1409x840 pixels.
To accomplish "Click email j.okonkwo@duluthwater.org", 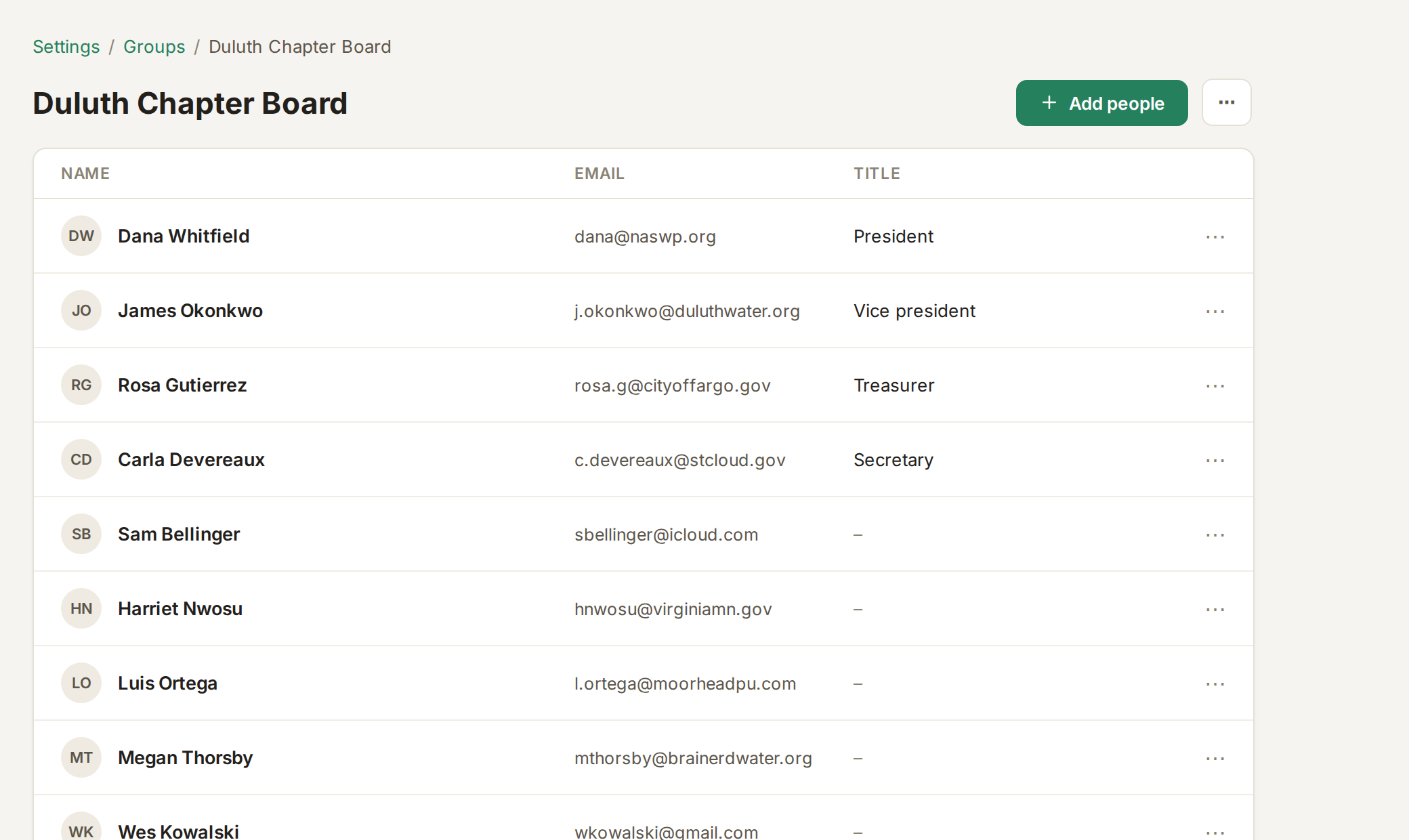I will [x=687, y=311].
